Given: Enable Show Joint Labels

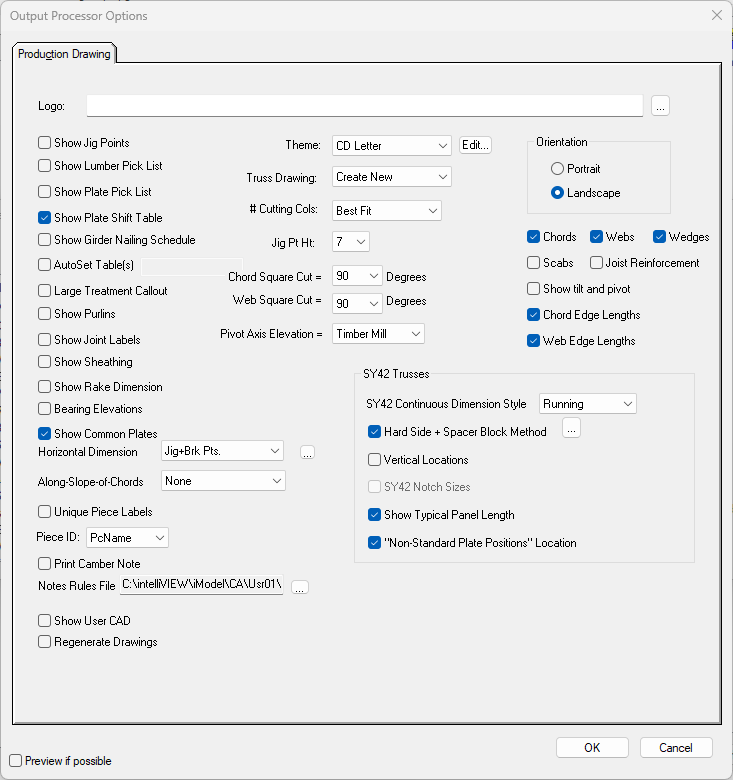Looking at the screenshot, I should tap(44, 340).
